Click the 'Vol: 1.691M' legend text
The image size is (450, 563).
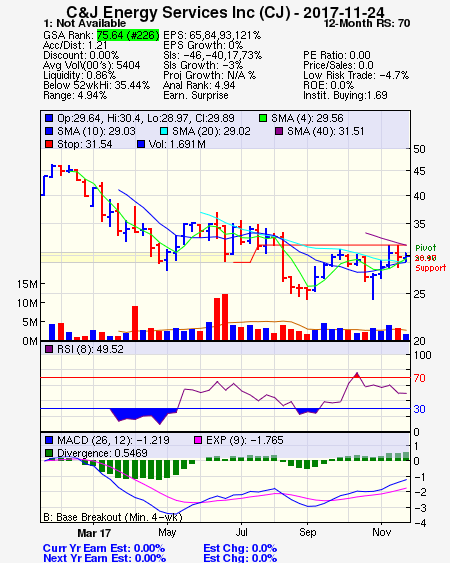coord(177,144)
